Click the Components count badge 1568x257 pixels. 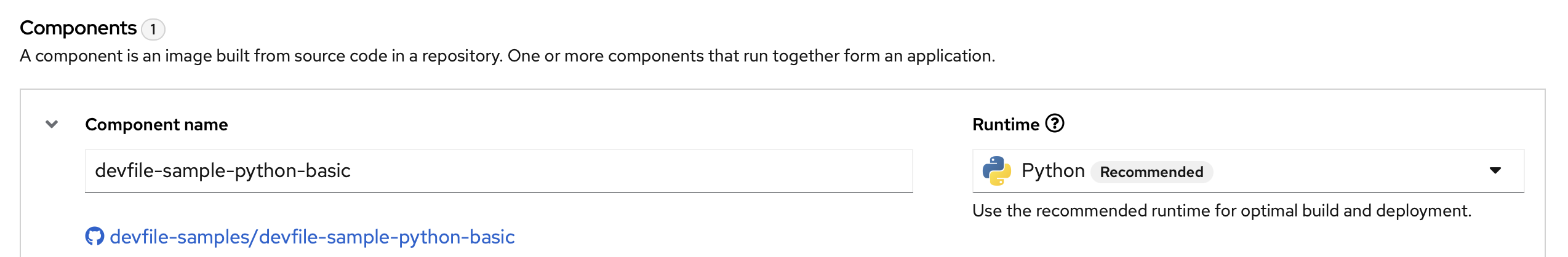(153, 29)
